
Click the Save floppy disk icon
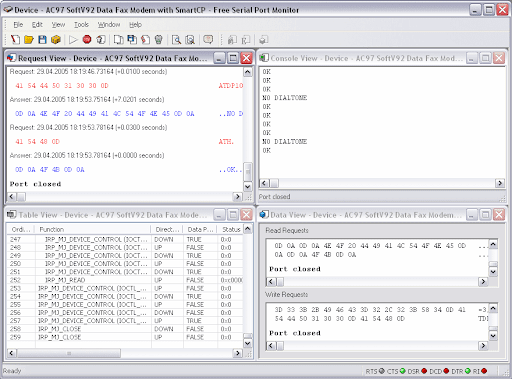coord(42,40)
